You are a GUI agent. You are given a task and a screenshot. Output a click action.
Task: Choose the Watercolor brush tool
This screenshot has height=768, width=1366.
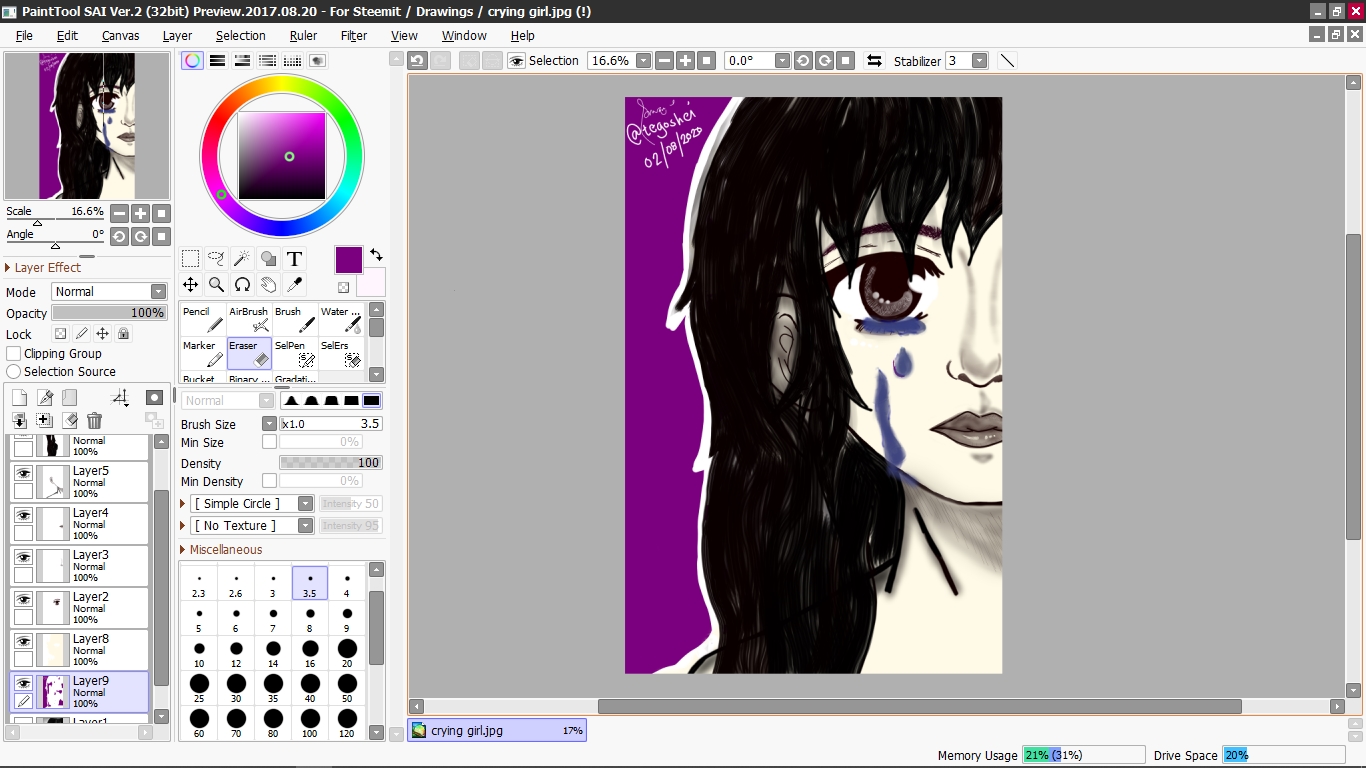pos(341,320)
